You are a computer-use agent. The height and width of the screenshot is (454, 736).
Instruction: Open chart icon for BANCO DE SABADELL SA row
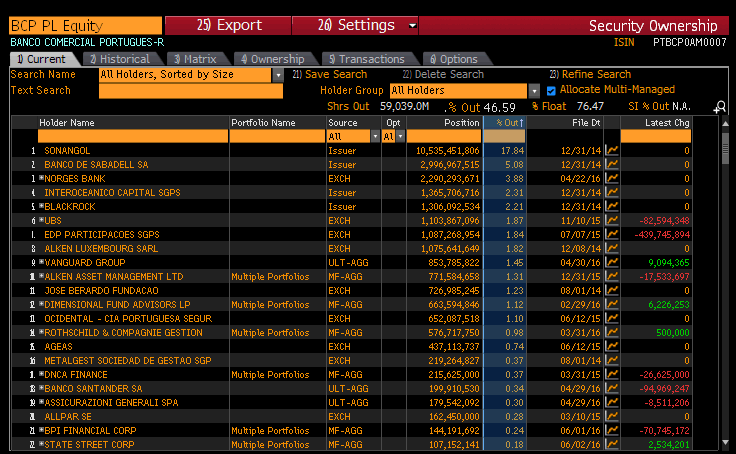(x=612, y=164)
